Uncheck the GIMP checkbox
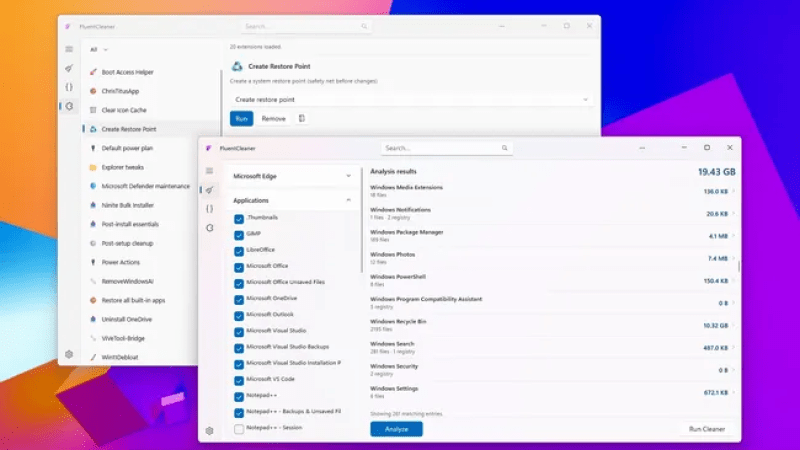 pos(239,235)
